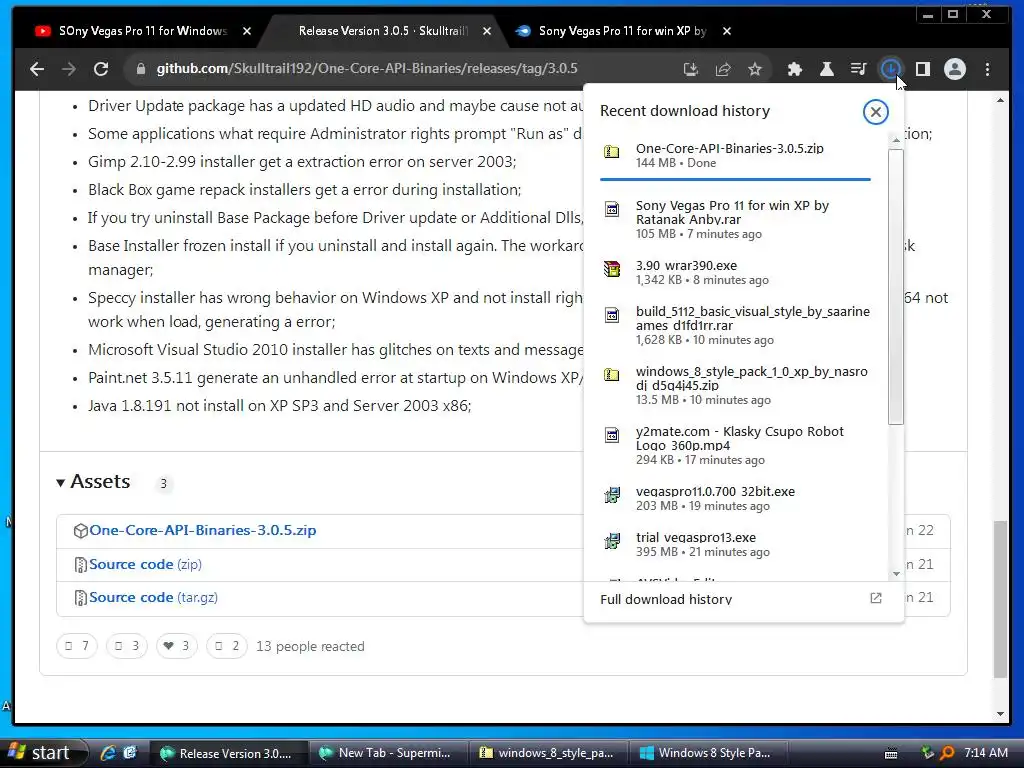Image resolution: width=1024 pixels, height=768 pixels.
Task: Open the Windows start button
Action: pyautogui.click(x=43, y=753)
